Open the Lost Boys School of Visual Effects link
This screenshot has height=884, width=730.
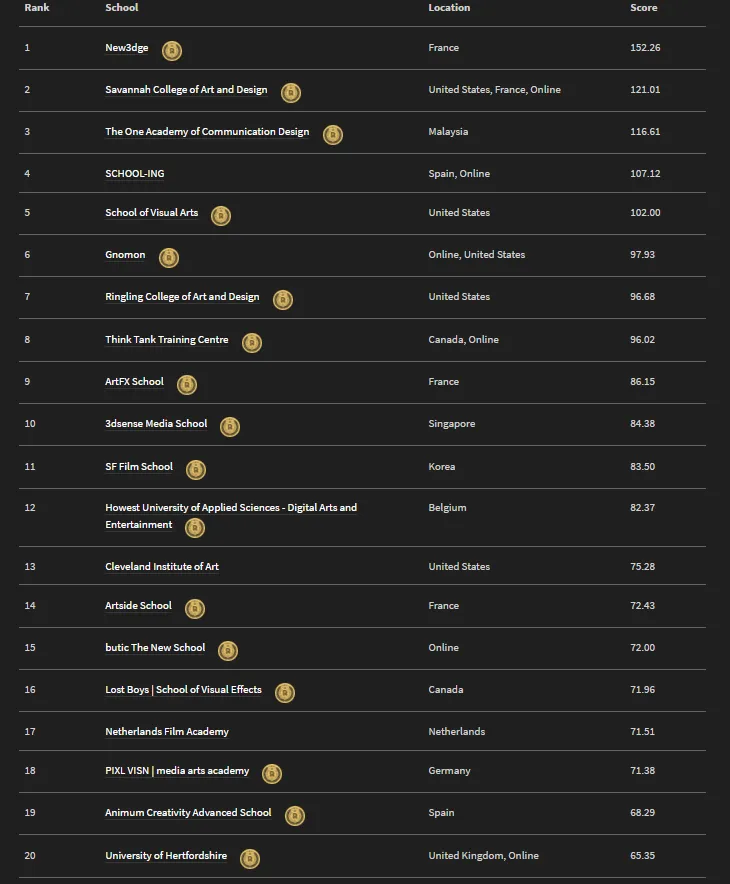183,689
